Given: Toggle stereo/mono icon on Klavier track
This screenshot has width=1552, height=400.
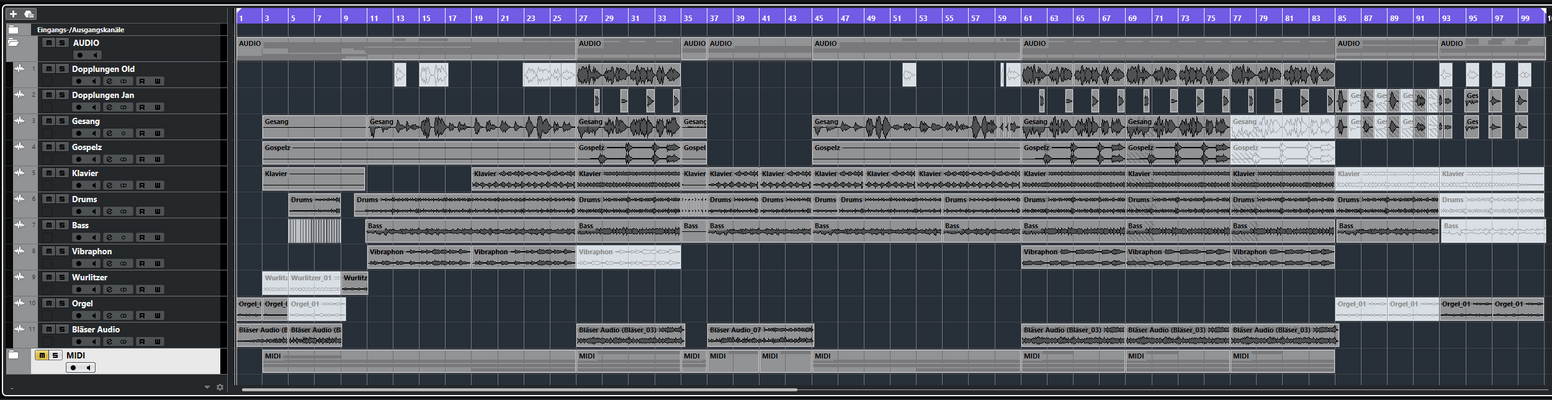Looking at the screenshot, I should pyautogui.click(x=123, y=185).
